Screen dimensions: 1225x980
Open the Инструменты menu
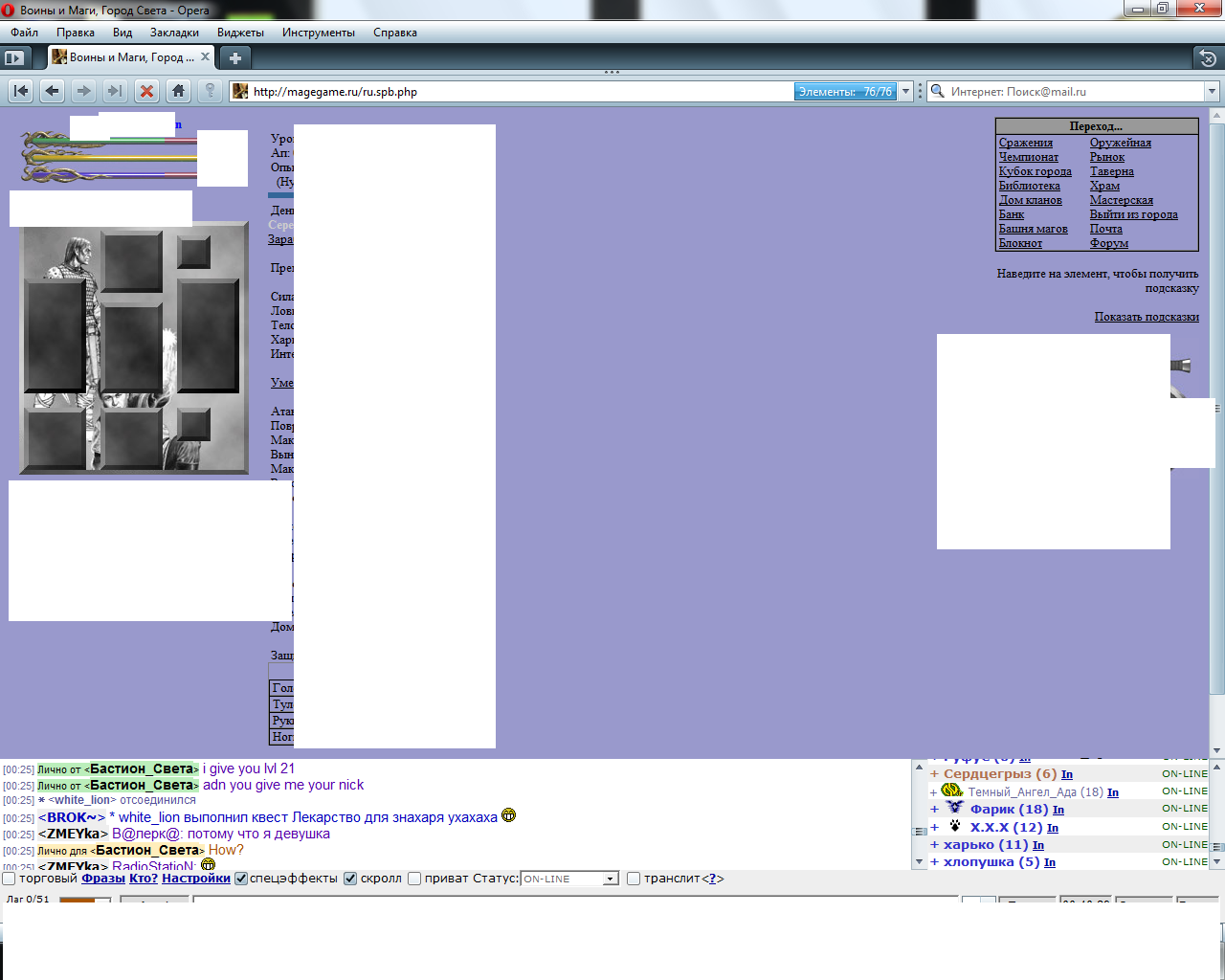tap(319, 33)
